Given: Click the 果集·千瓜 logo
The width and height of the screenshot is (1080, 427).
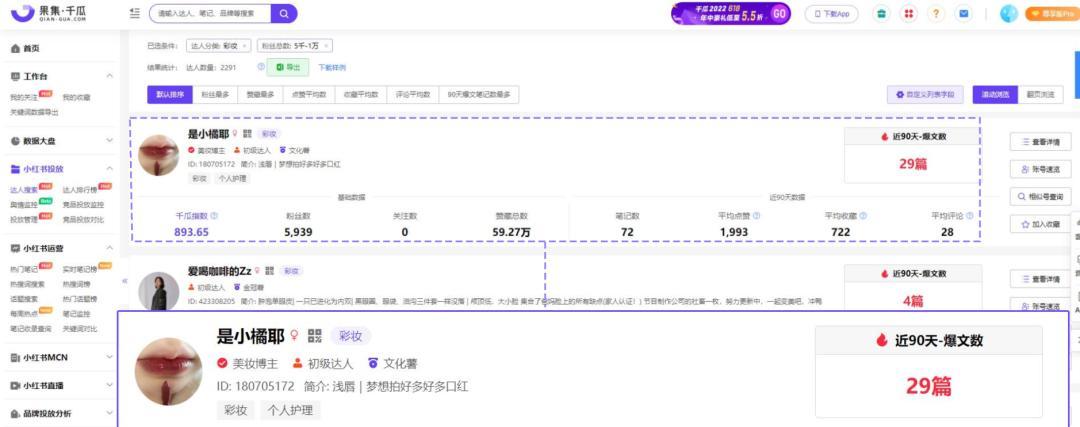Looking at the screenshot, I should pyautogui.click(x=48, y=12).
